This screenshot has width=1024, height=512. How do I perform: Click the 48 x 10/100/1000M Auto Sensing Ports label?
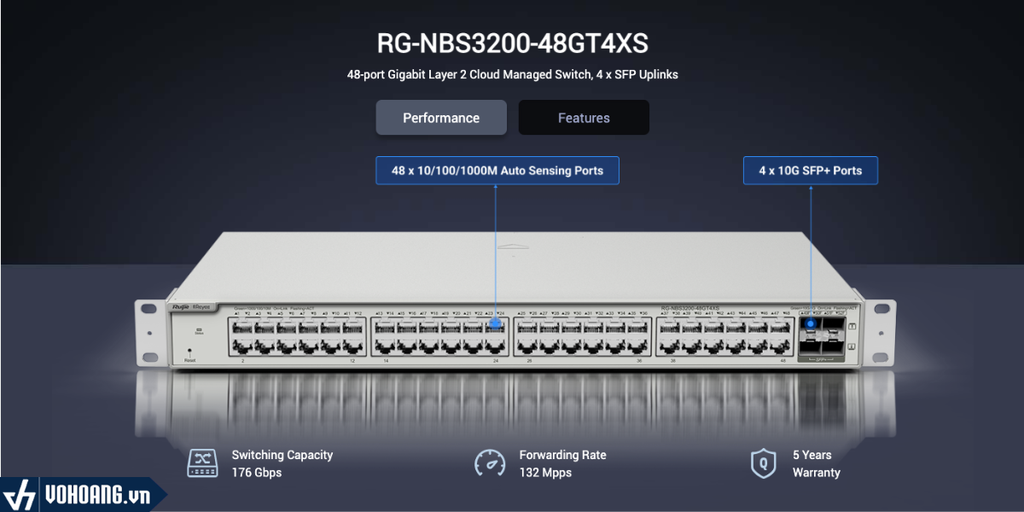pyautogui.click(x=497, y=171)
